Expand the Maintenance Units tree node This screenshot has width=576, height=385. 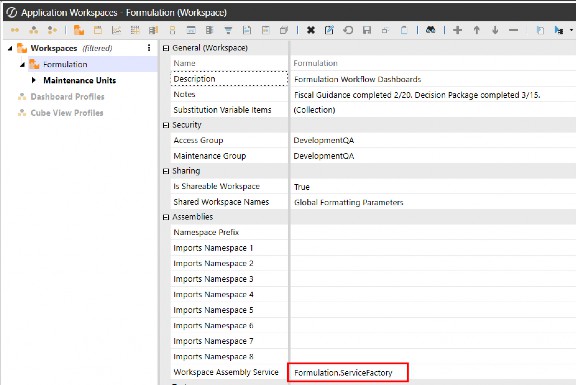coord(34,80)
